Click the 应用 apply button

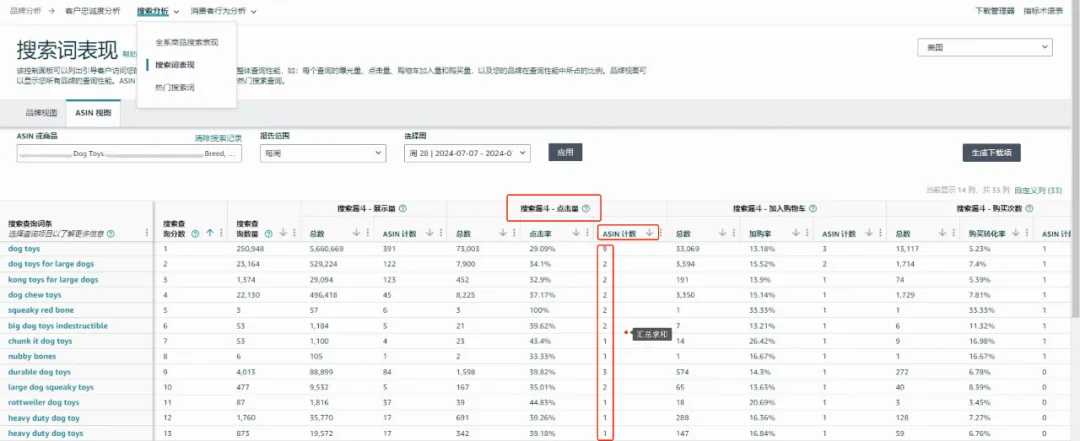coord(565,152)
